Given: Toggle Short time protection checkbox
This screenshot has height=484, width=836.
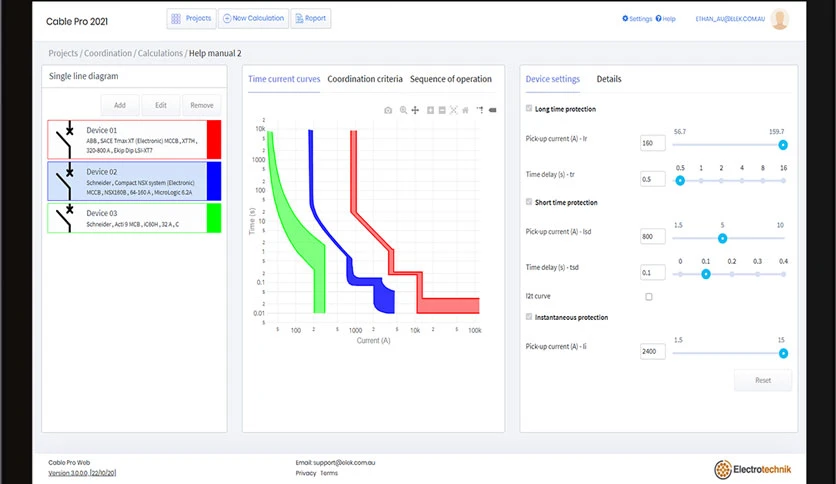Looking at the screenshot, I should [x=529, y=201].
